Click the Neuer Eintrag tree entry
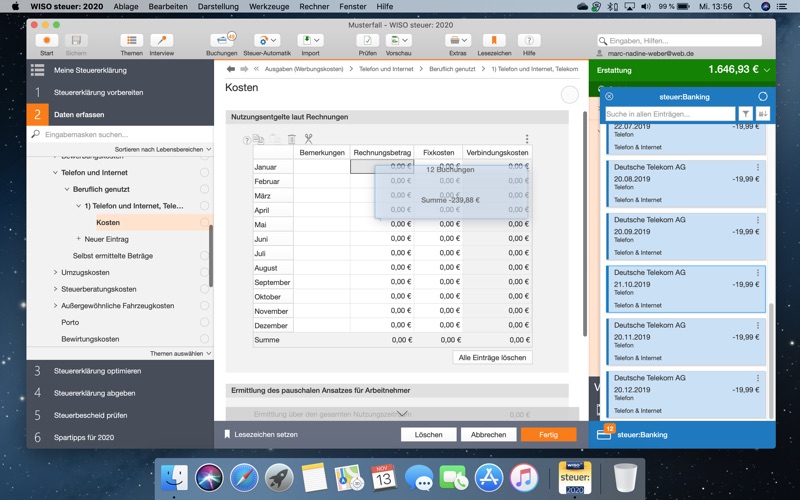The width and height of the screenshot is (800, 500). 106,239
